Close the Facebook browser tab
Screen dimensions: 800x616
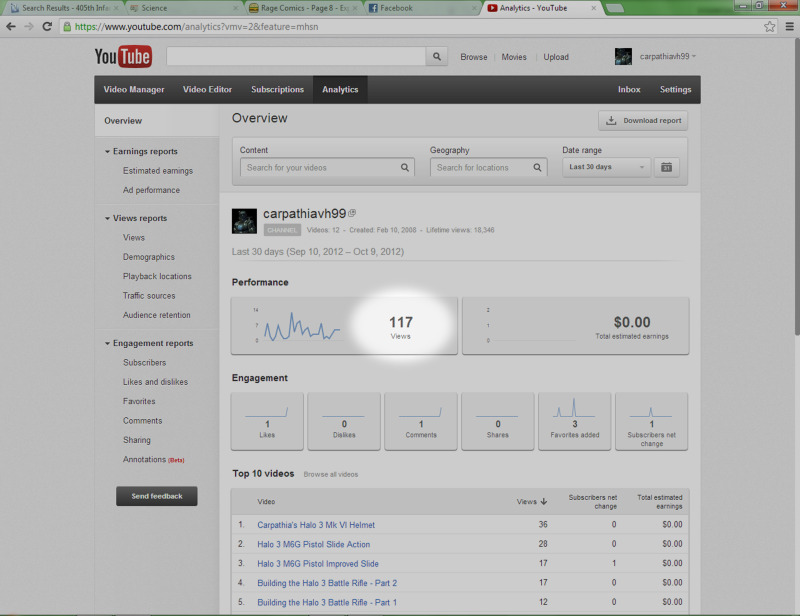point(473,8)
